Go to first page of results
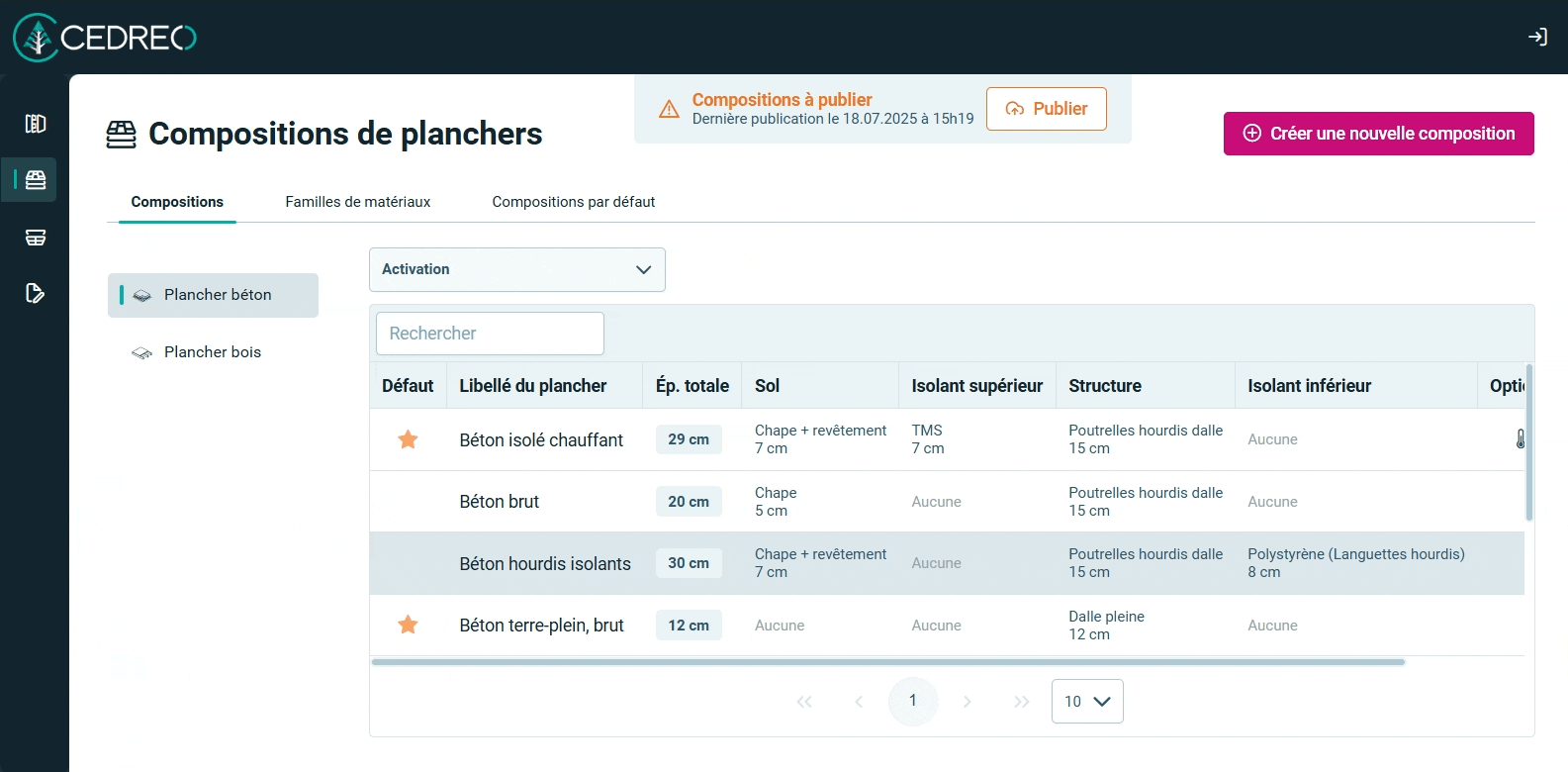Screen dimensions: 1568x772 click(804, 702)
